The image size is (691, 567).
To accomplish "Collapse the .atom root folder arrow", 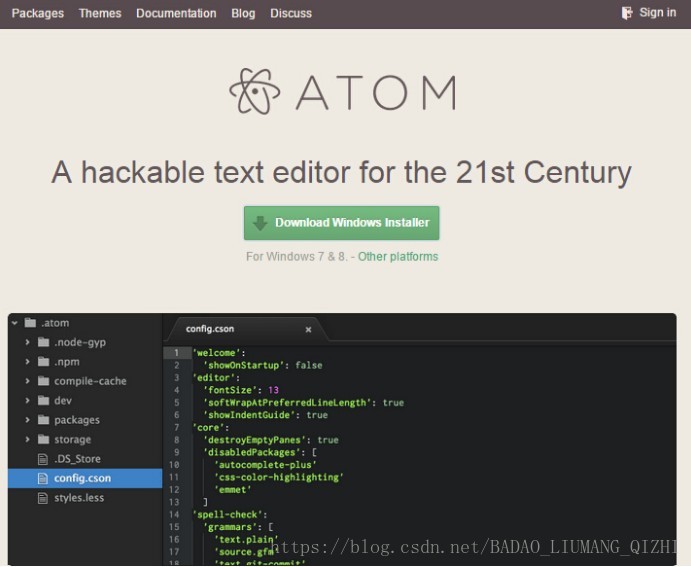I will click(x=15, y=323).
